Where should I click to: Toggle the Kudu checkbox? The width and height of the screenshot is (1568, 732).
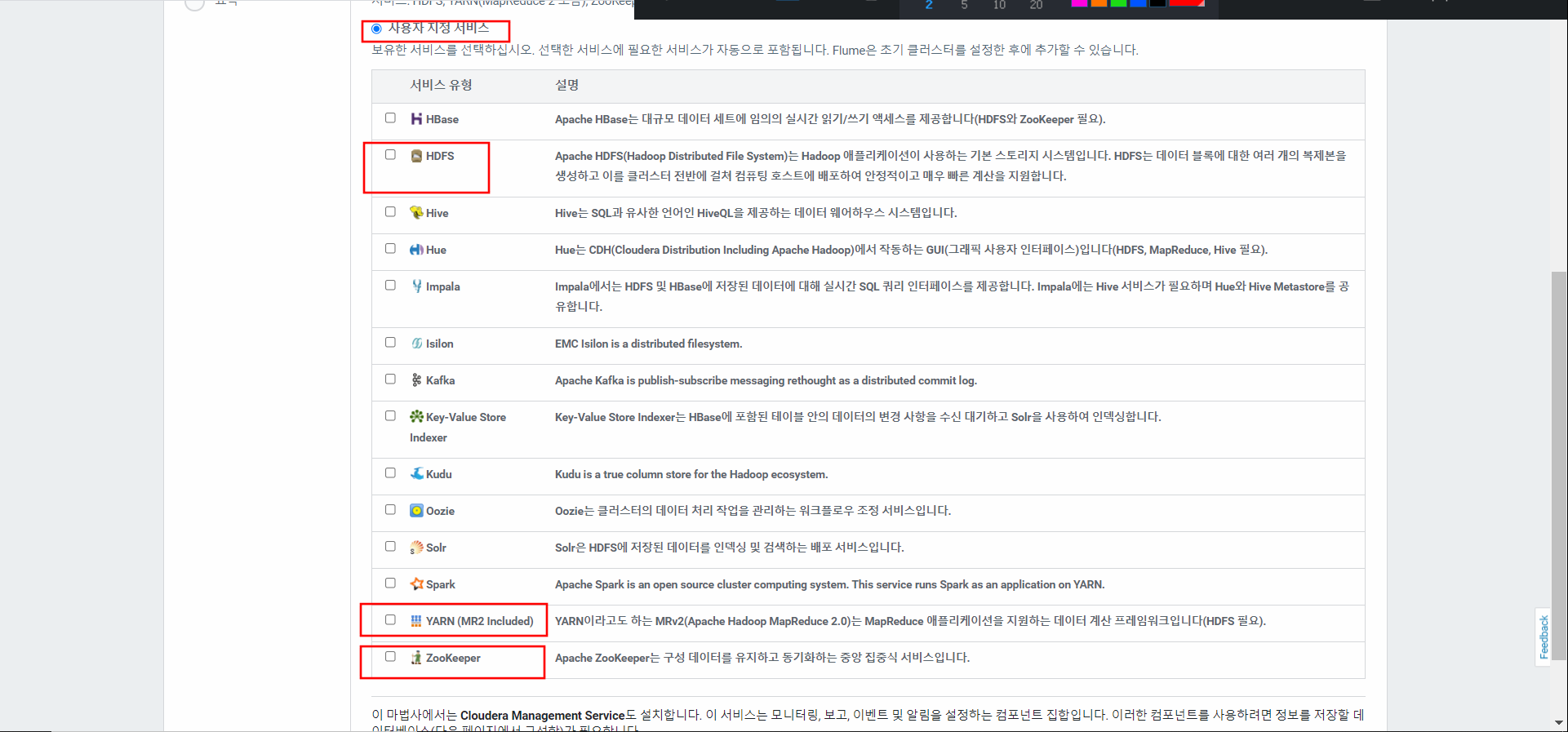[x=390, y=472]
